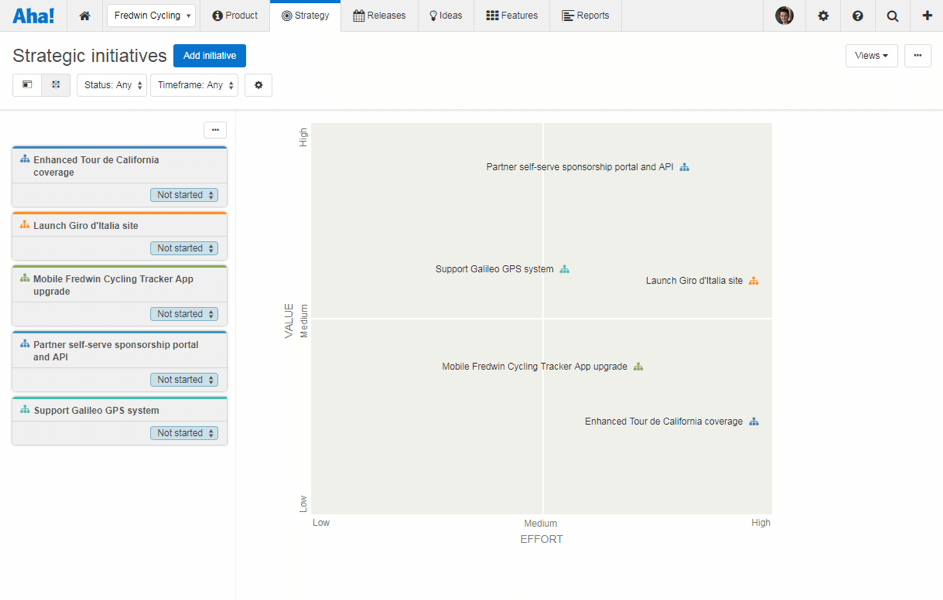
Task: Change status of Launch Giro d'Italia site
Action: (185, 248)
